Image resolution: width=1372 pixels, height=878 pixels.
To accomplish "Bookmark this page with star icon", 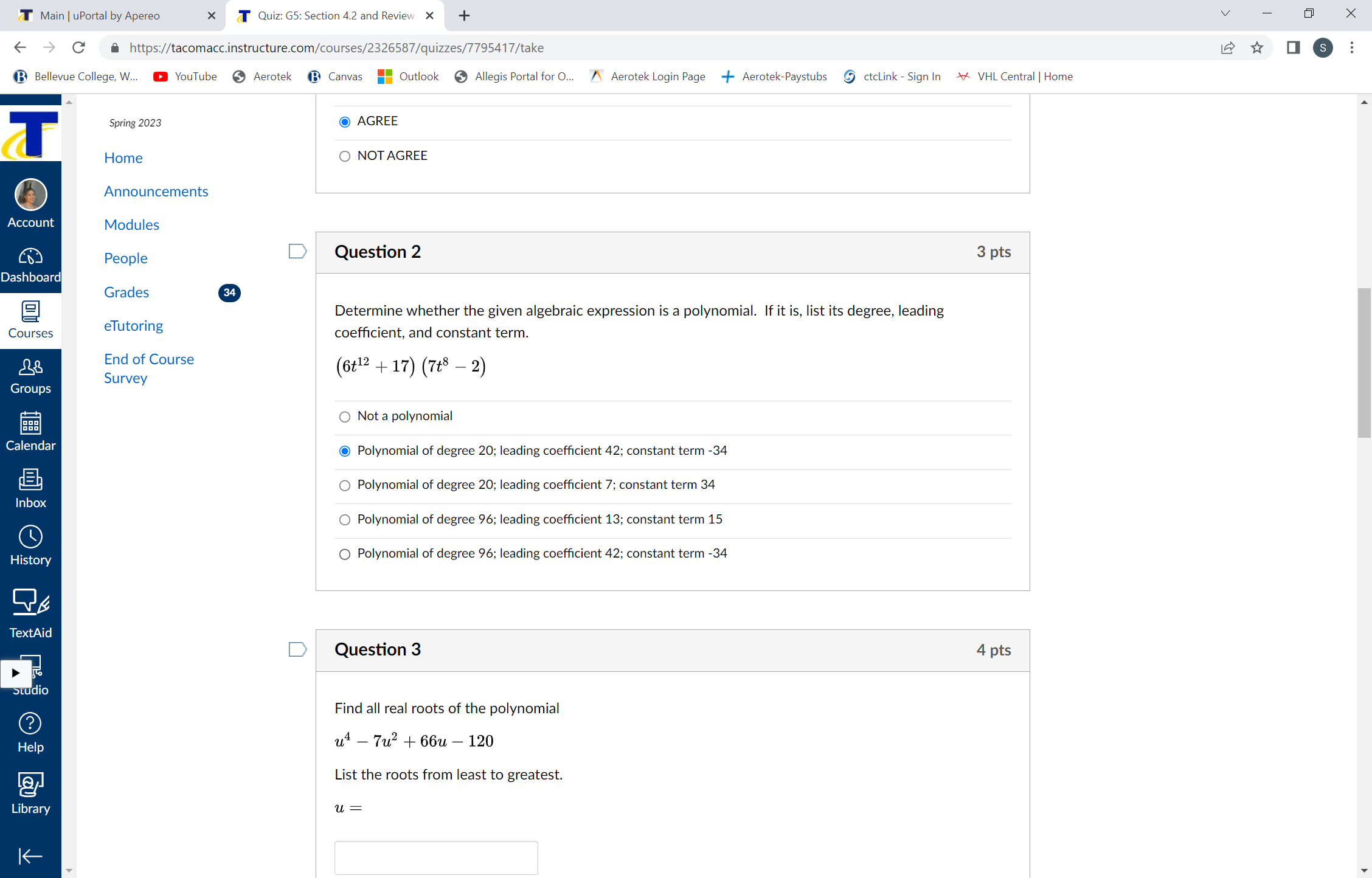I will pyautogui.click(x=1257, y=47).
